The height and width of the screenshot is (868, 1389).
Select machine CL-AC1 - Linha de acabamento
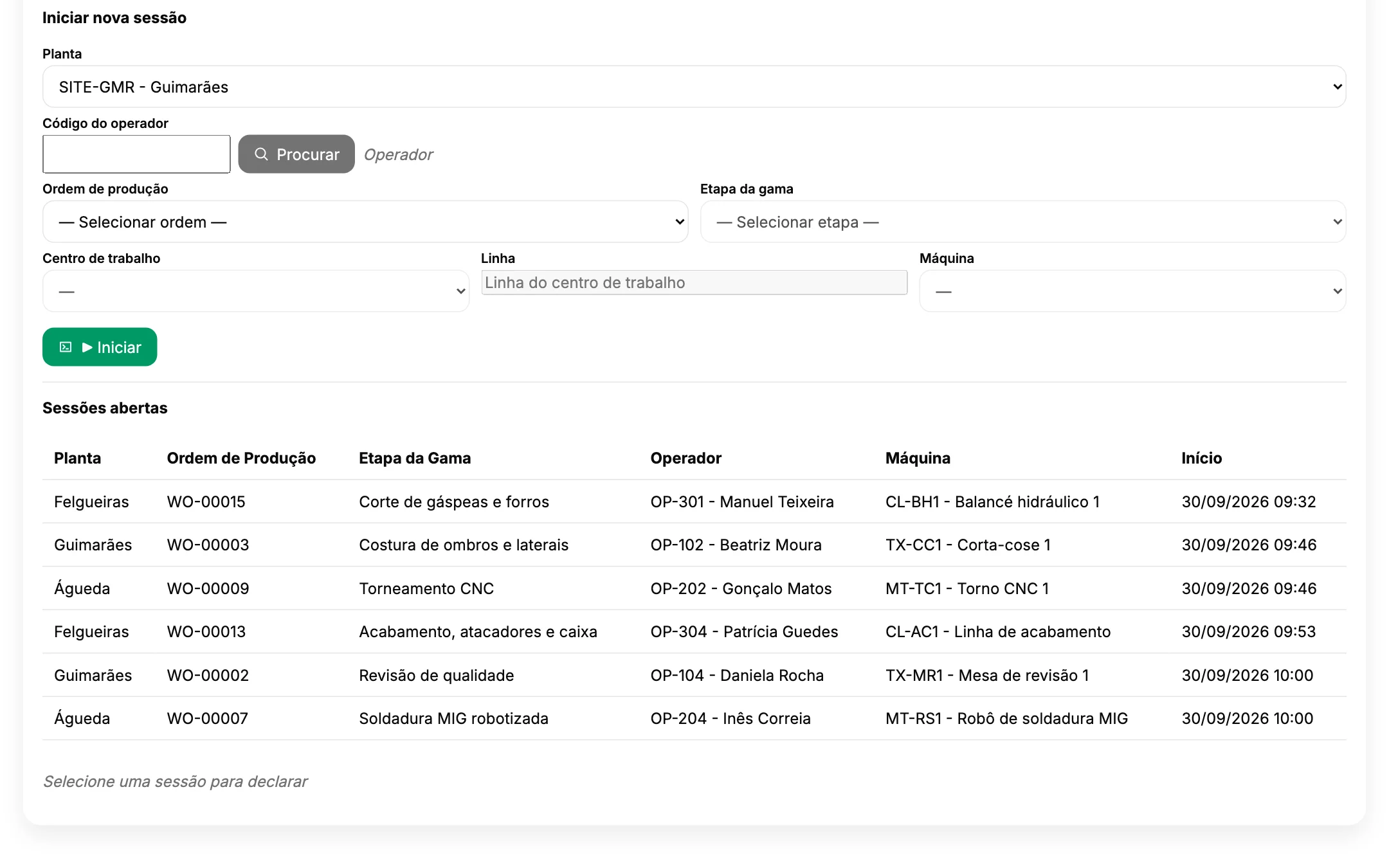point(998,631)
